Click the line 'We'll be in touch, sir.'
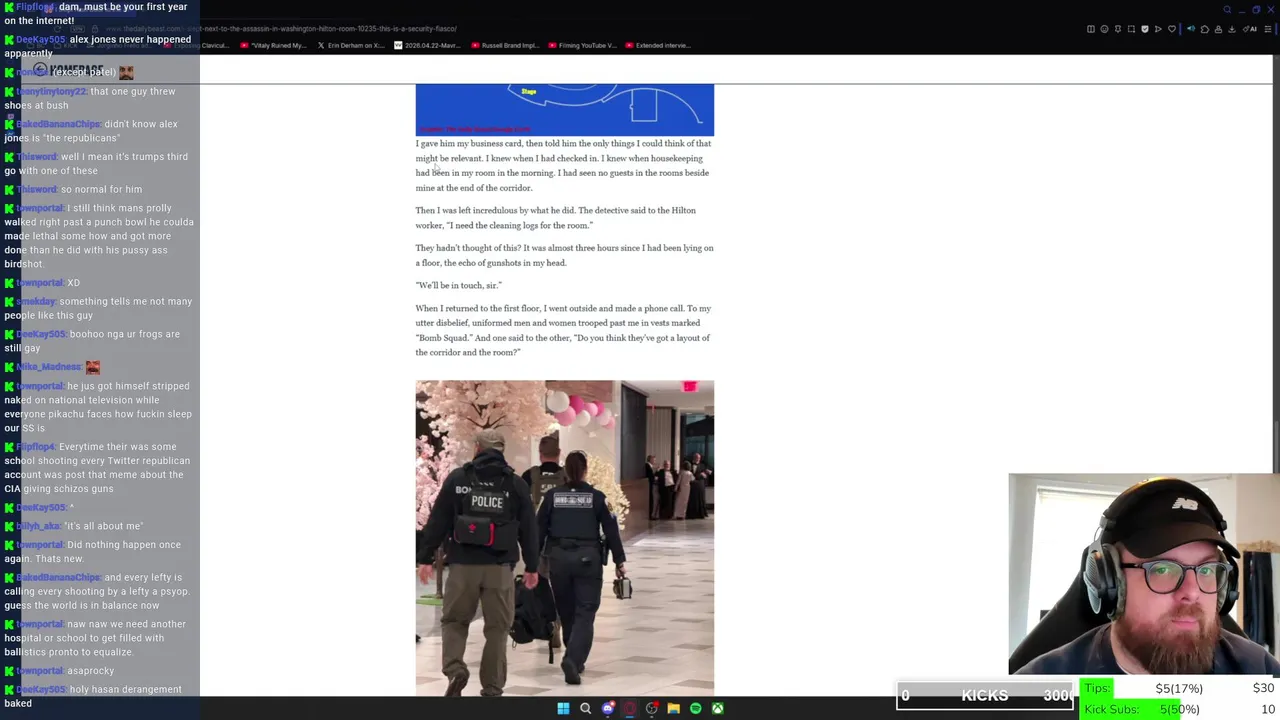Screen dimensions: 1280x720 (458, 285)
